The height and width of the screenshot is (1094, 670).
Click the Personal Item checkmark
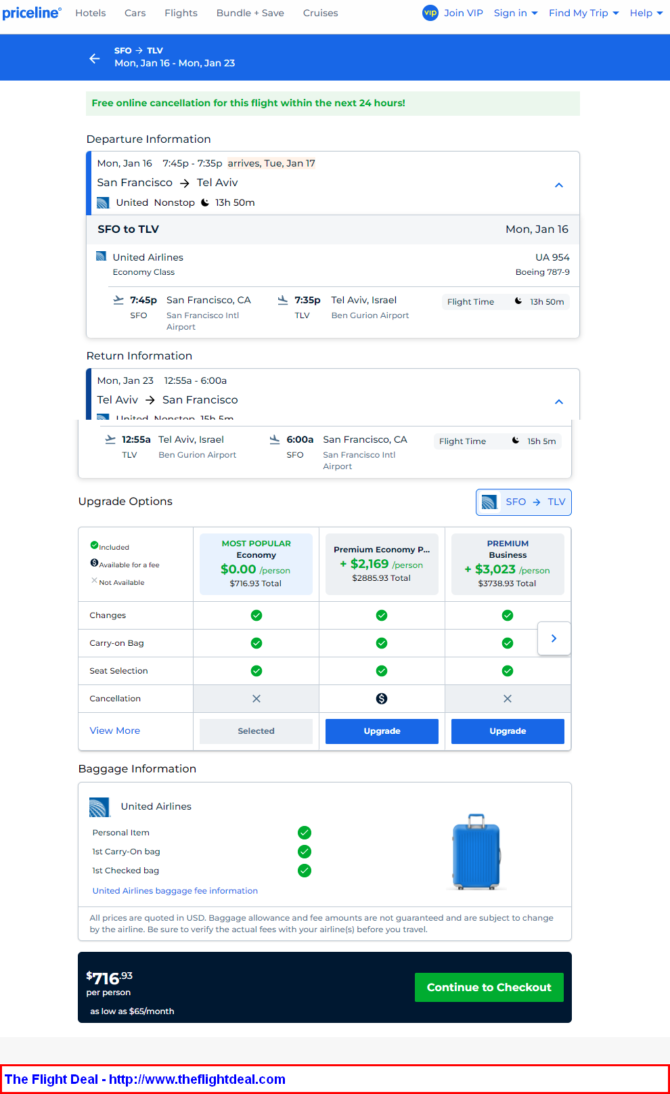tap(304, 832)
